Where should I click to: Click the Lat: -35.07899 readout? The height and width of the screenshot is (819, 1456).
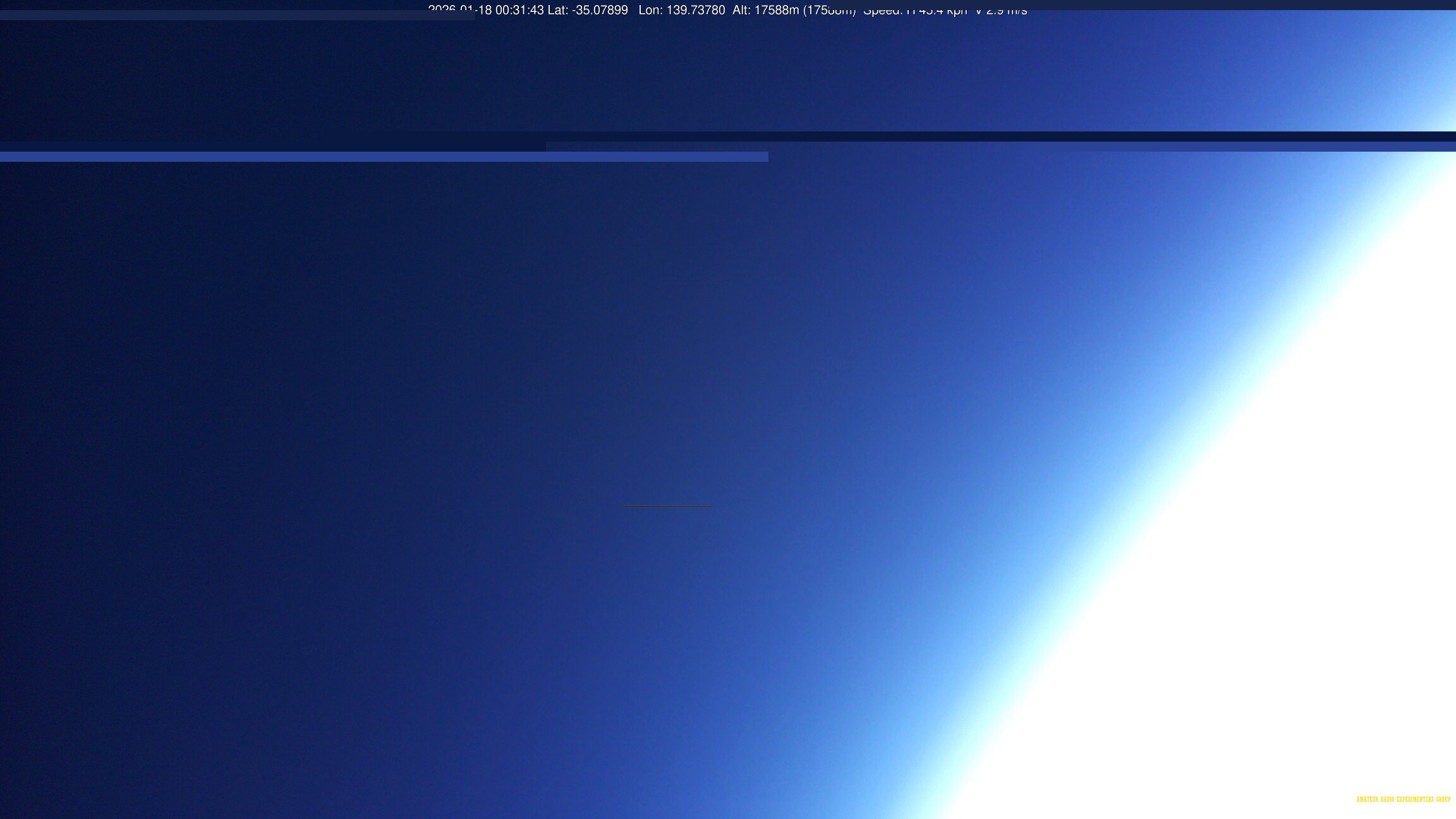[x=588, y=11]
